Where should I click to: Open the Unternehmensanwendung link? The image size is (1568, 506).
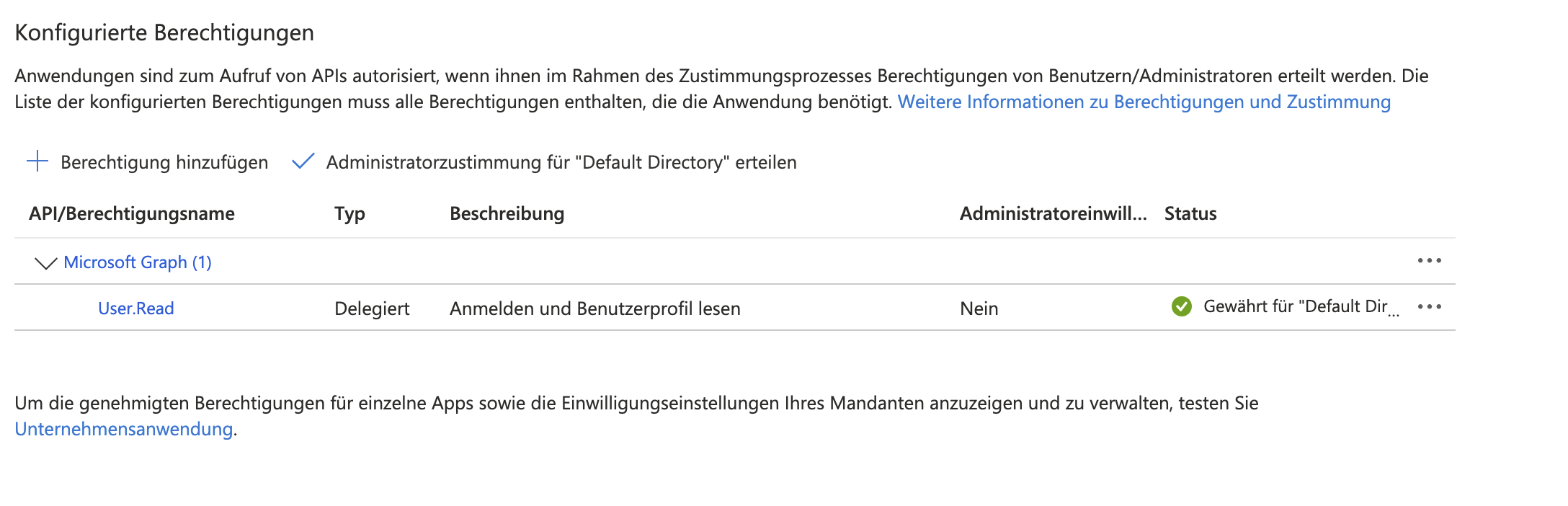click(124, 429)
